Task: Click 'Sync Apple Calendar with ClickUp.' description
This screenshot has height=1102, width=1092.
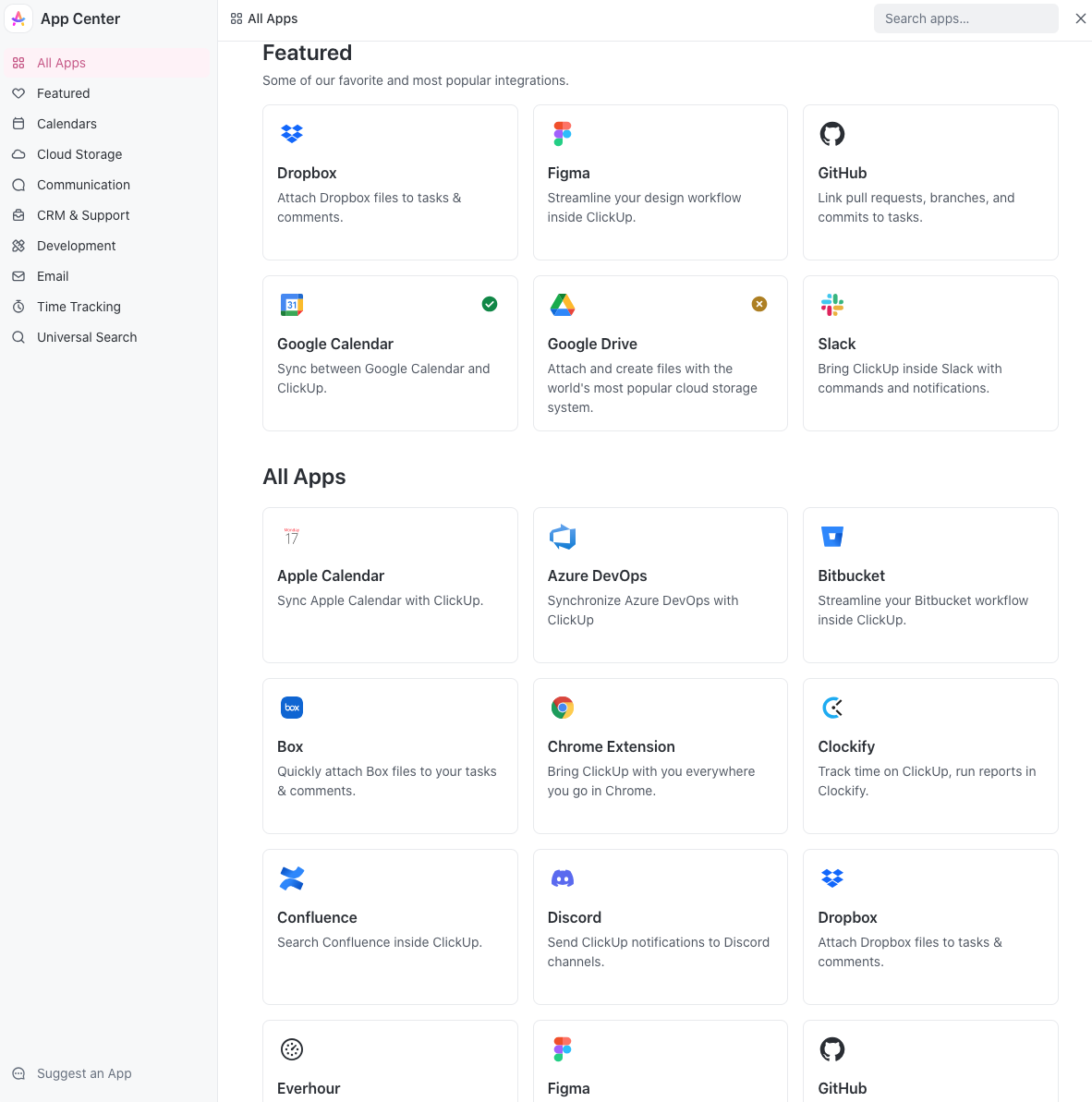Action: pos(380,600)
